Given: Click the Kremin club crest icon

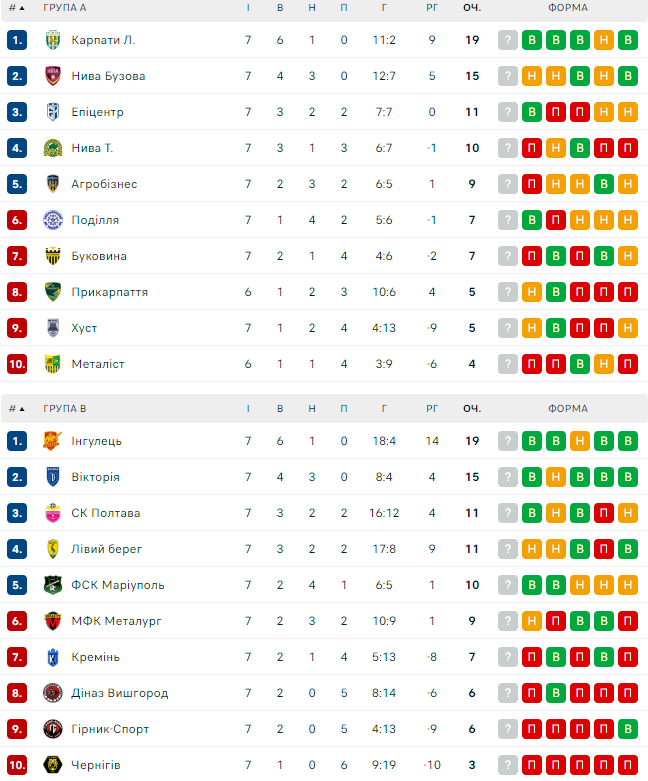Looking at the screenshot, I should (53, 657).
